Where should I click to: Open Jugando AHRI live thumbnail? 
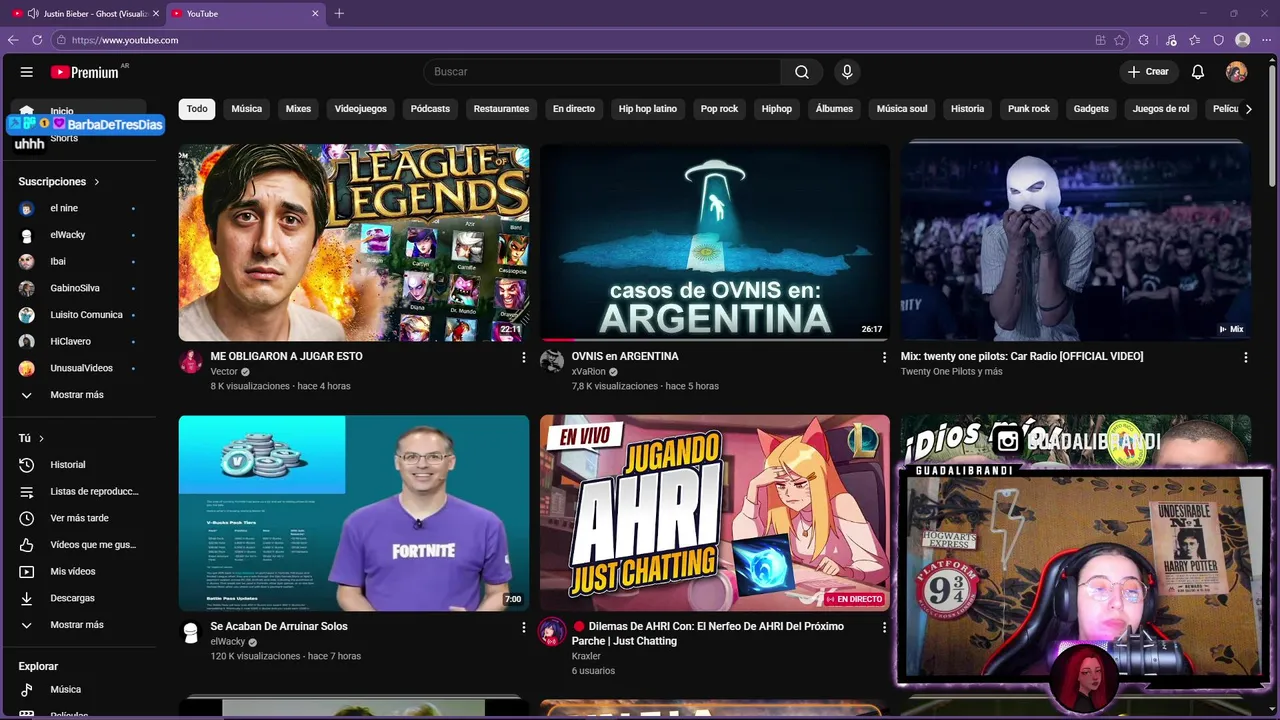point(715,513)
